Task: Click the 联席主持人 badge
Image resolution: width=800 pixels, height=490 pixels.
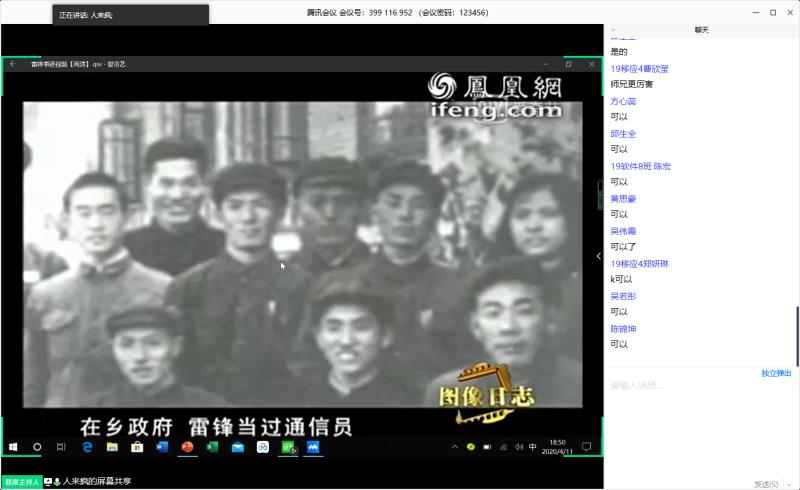Action: (22, 482)
